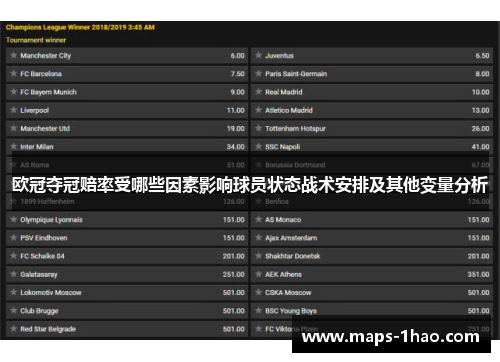Mark FC Barcelona as favorite via star
The image size is (500, 362).
pyautogui.click(x=14, y=73)
